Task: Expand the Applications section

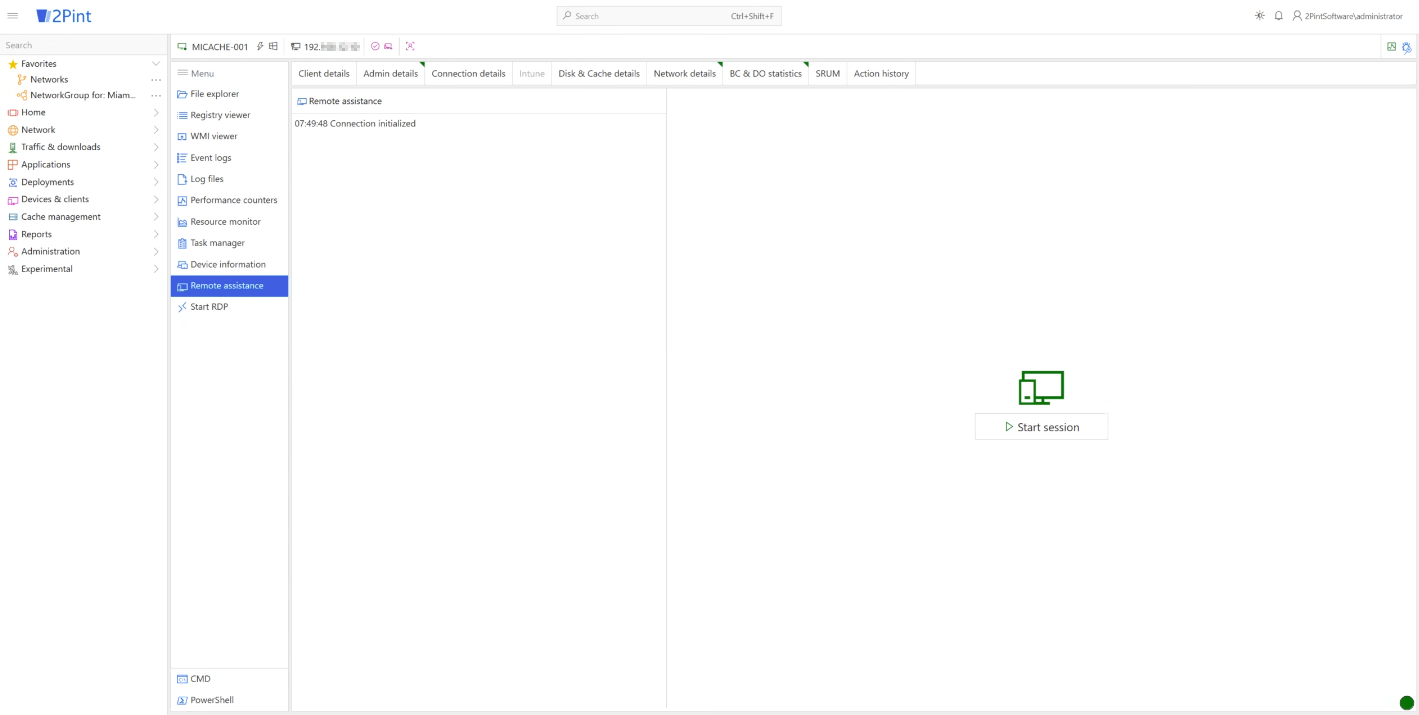Action: click(156, 165)
